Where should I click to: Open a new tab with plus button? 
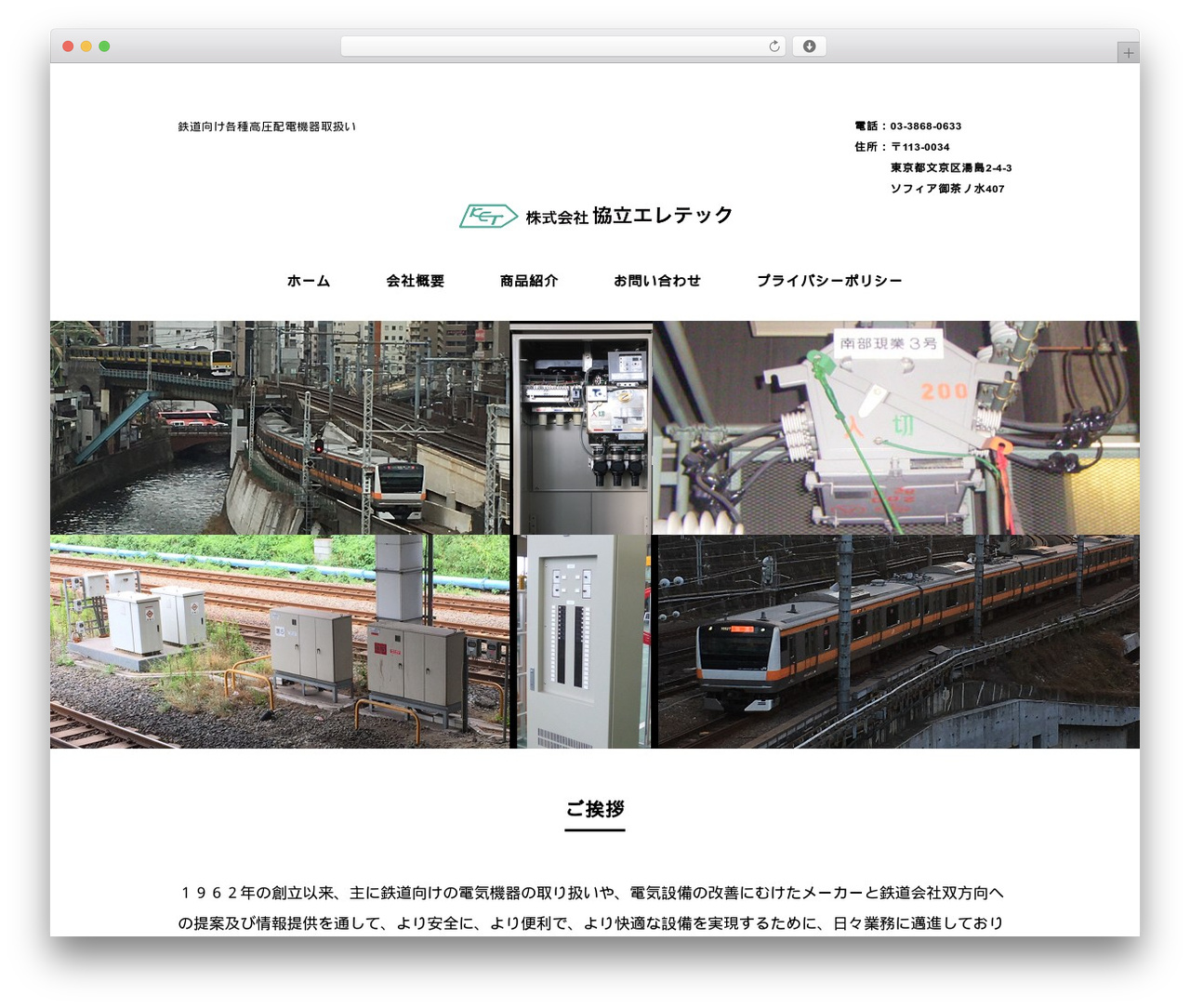point(1128,53)
